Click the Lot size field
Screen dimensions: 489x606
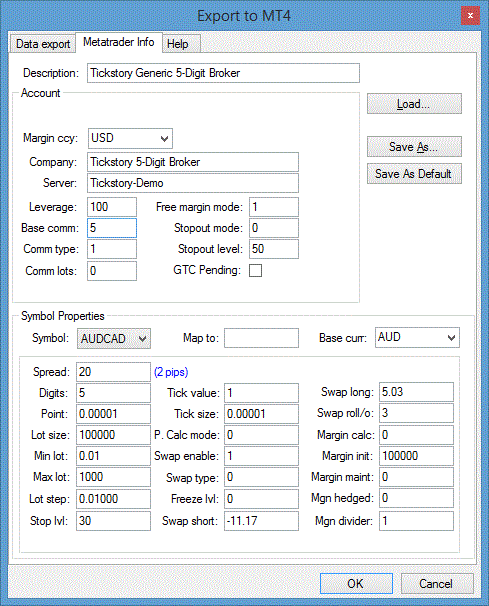click(113, 435)
